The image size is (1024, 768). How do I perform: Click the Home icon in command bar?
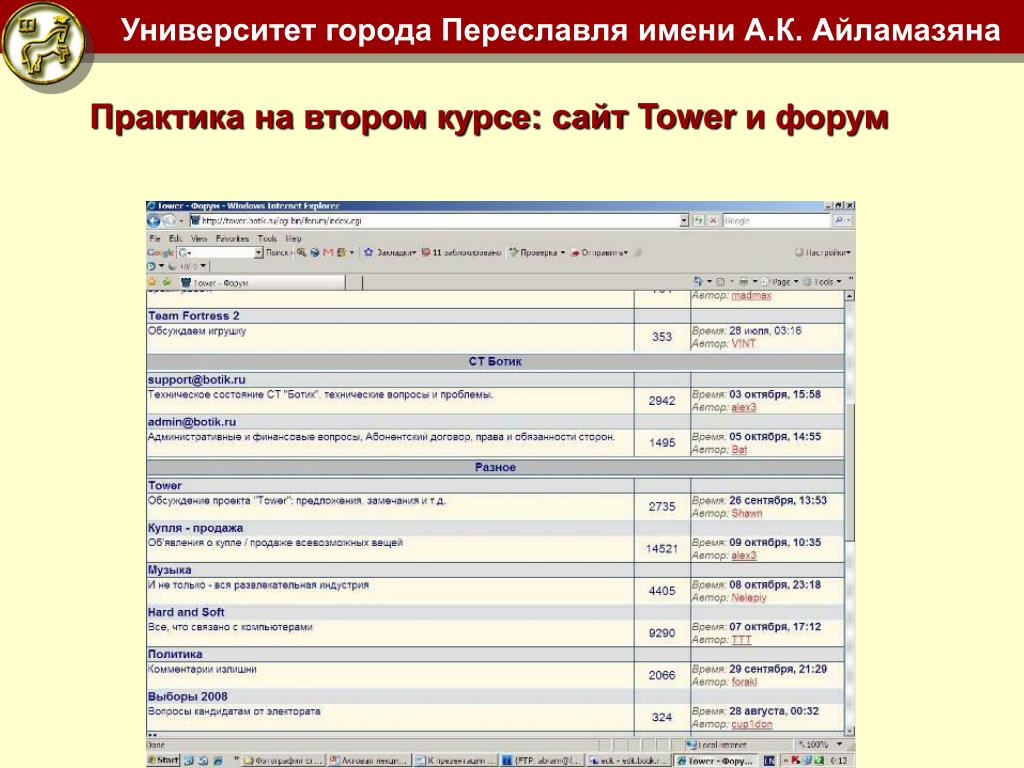point(698,281)
